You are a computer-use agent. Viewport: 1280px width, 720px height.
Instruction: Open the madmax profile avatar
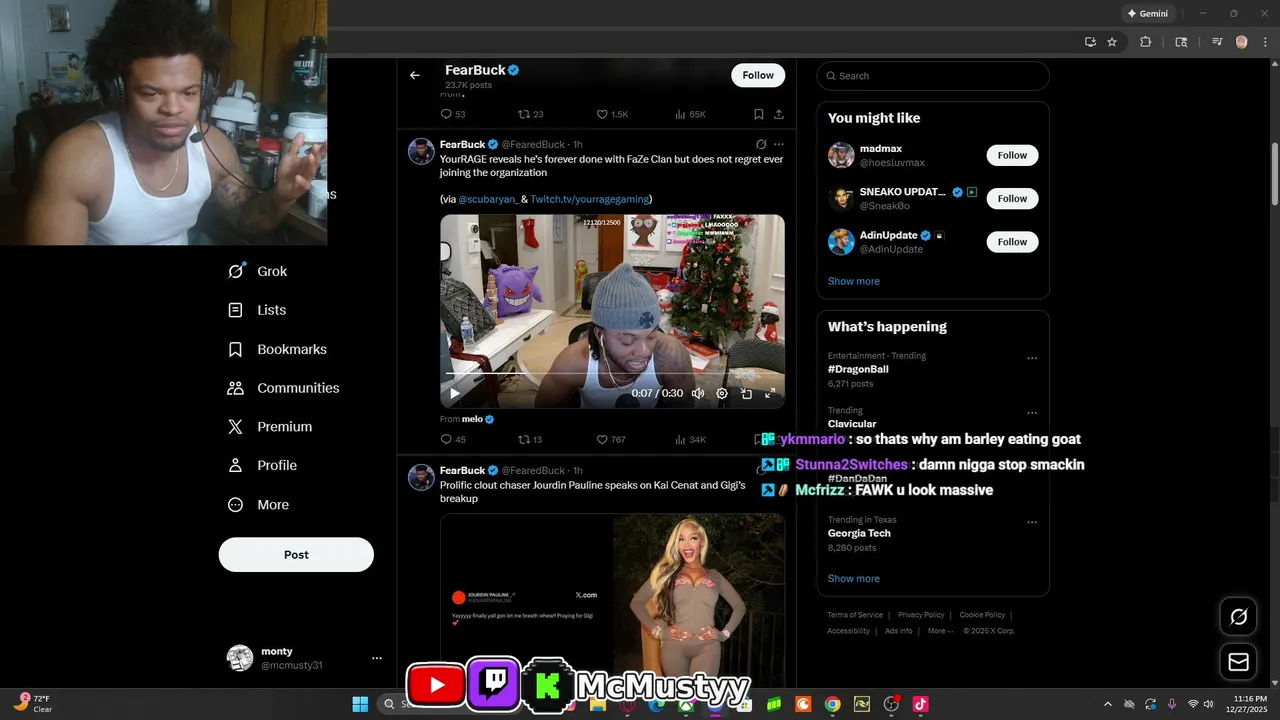click(841, 155)
